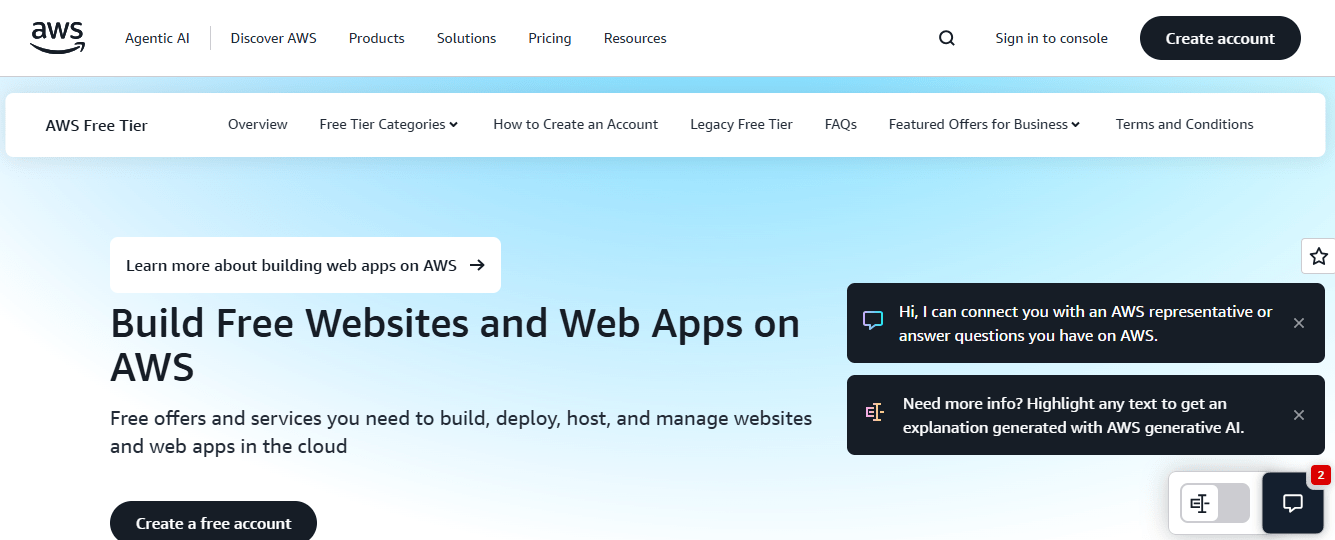The width and height of the screenshot is (1335, 540).
Task: Open the Products menu
Action: 377,38
